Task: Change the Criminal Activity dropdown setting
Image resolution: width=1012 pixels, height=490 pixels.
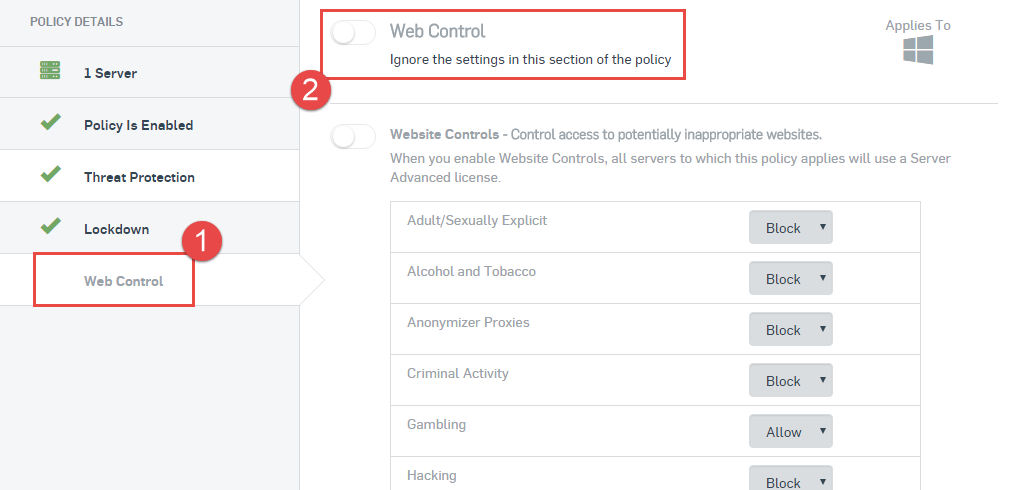Action: pyautogui.click(x=791, y=380)
